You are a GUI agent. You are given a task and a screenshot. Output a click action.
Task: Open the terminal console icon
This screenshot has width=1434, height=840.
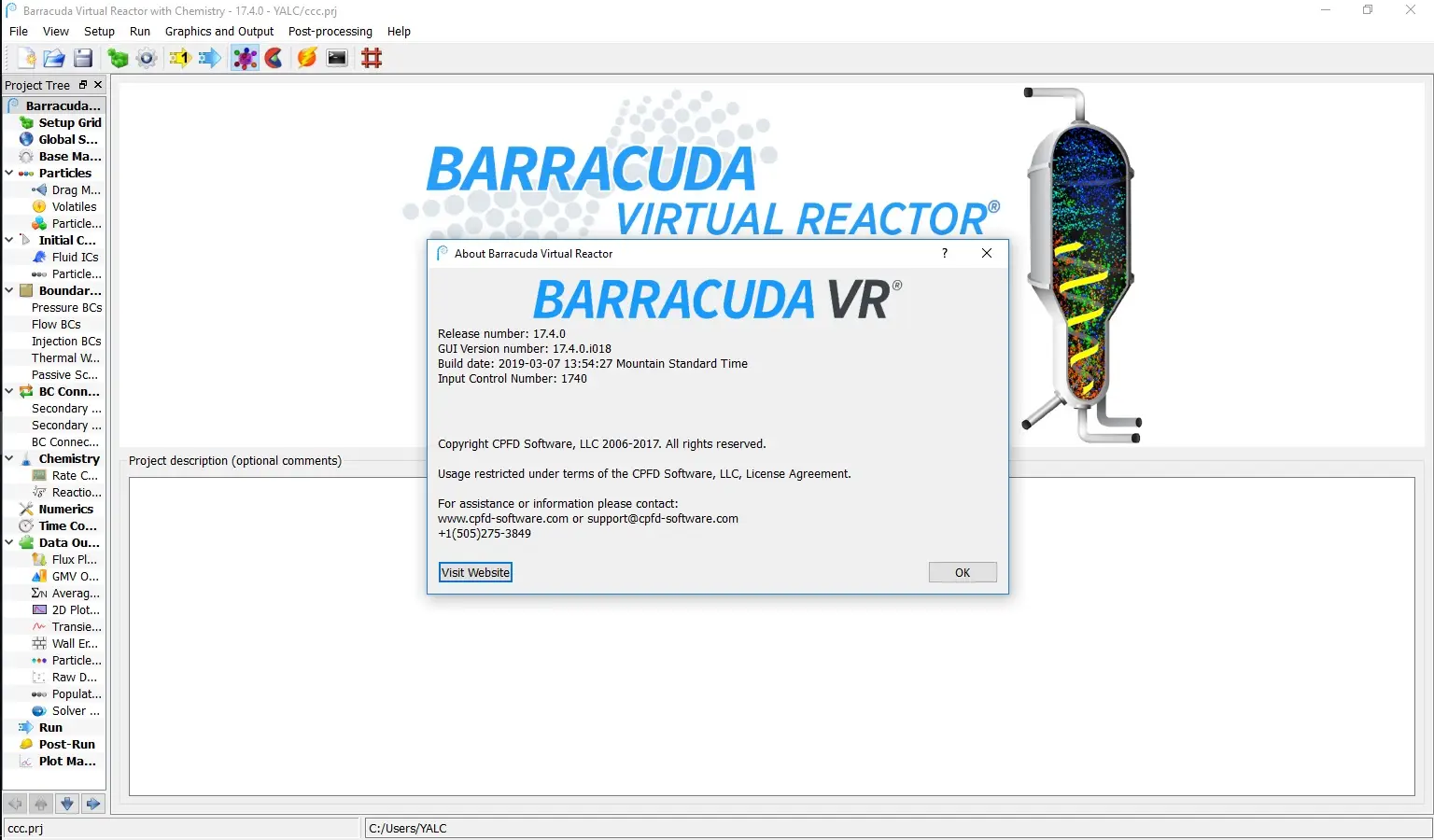click(337, 58)
